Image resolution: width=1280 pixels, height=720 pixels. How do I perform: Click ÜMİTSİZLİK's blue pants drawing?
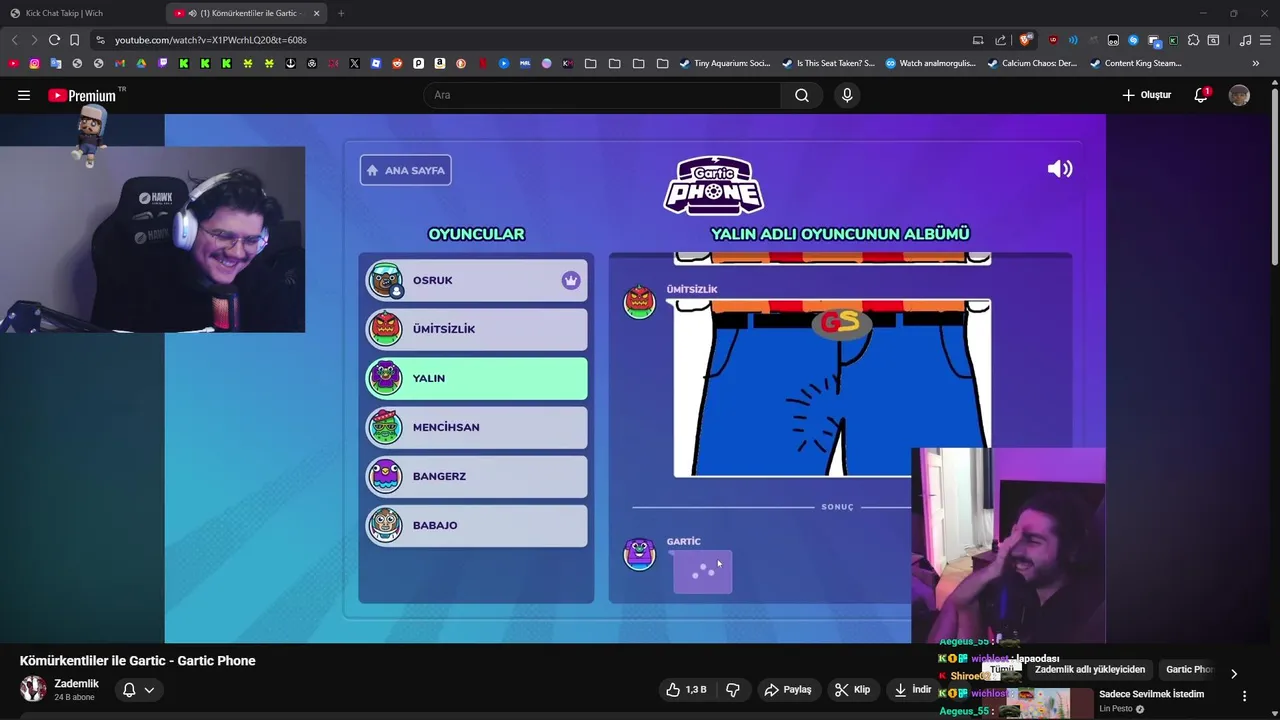(832, 388)
